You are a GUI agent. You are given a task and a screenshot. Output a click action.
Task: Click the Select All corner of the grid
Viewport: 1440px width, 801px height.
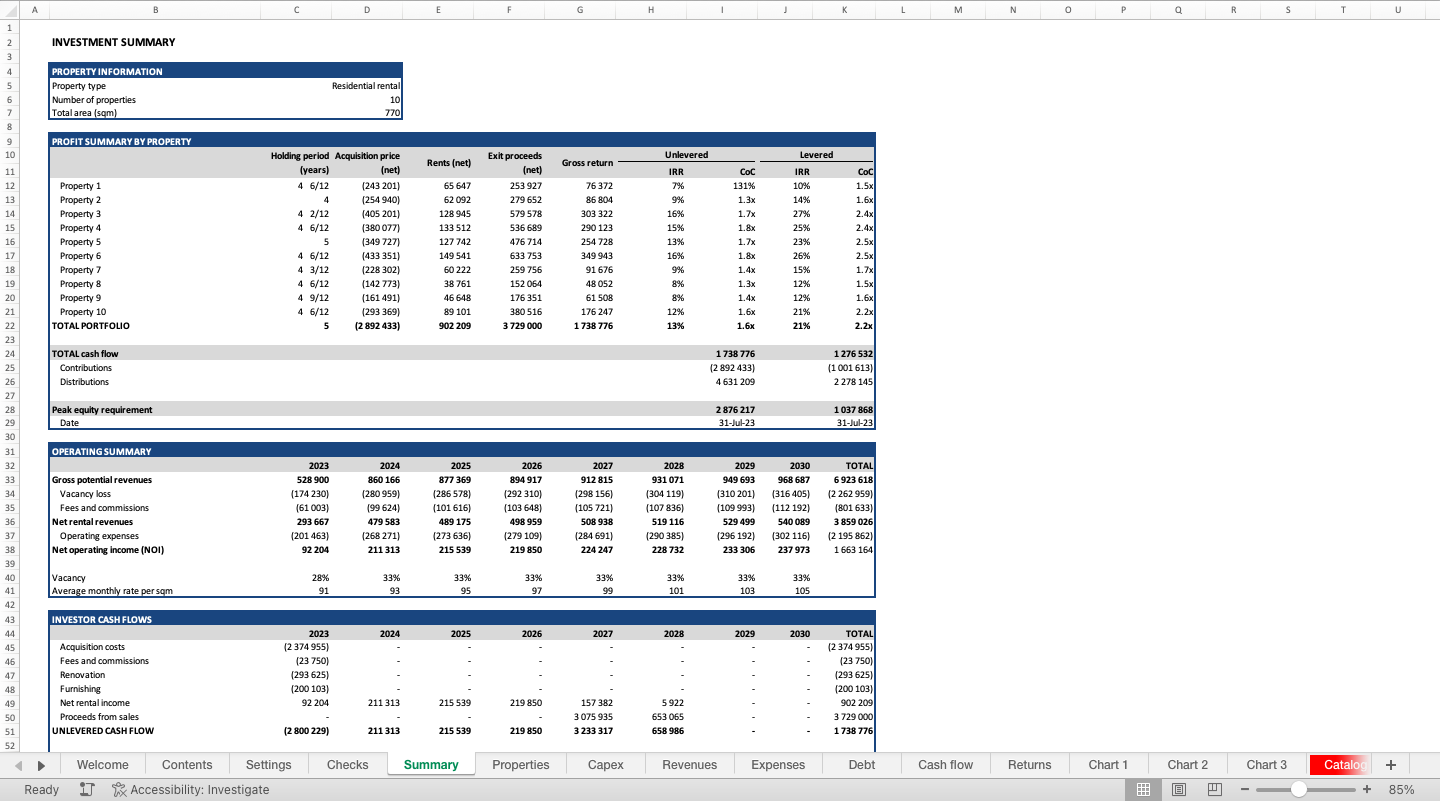coord(8,10)
